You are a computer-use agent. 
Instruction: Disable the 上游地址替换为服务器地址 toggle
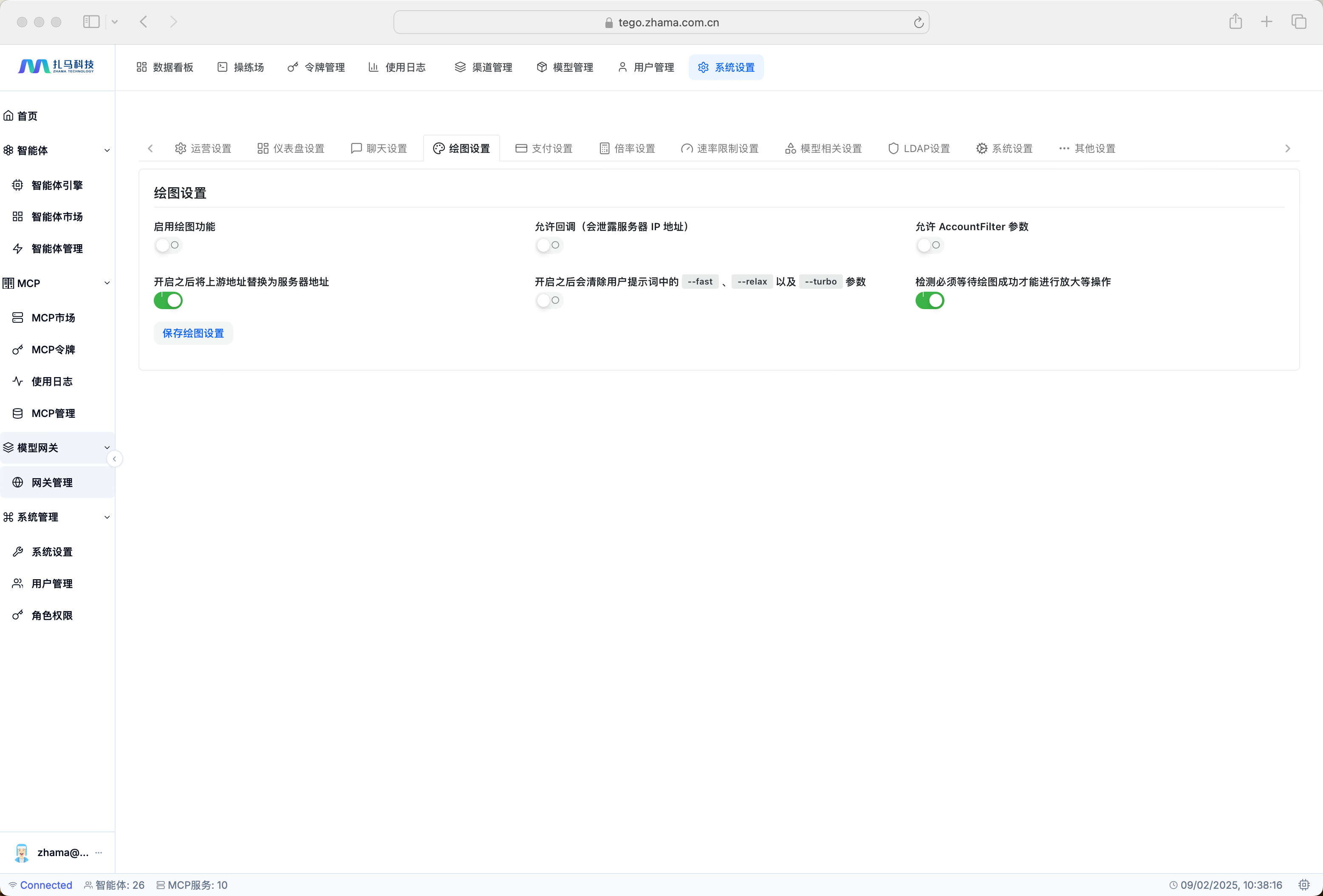(x=168, y=300)
